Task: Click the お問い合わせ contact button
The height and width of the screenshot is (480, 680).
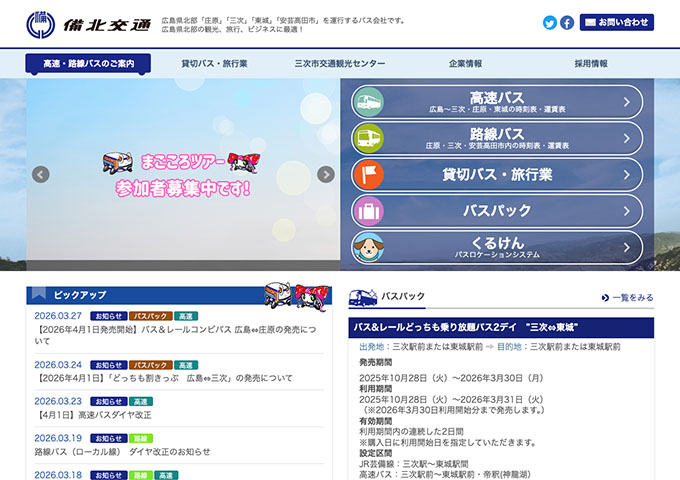Action: click(617, 22)
